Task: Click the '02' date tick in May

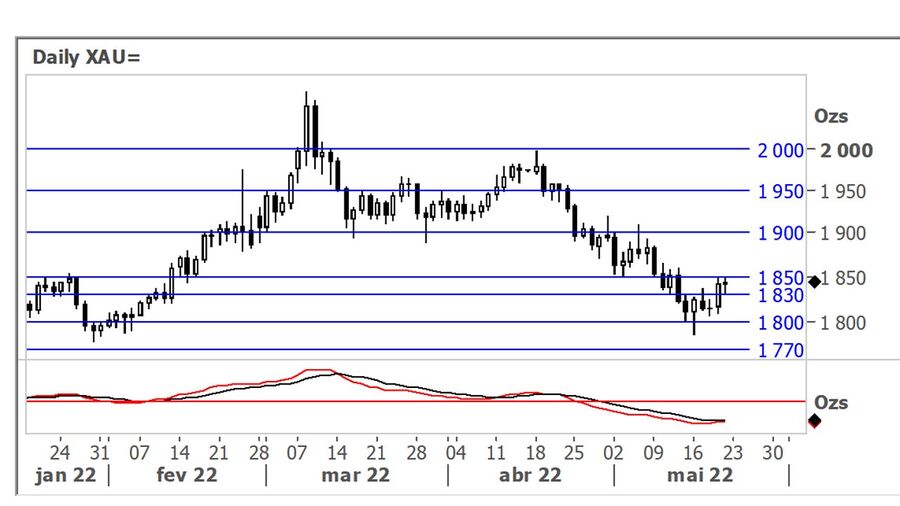Action: [613, 453]
